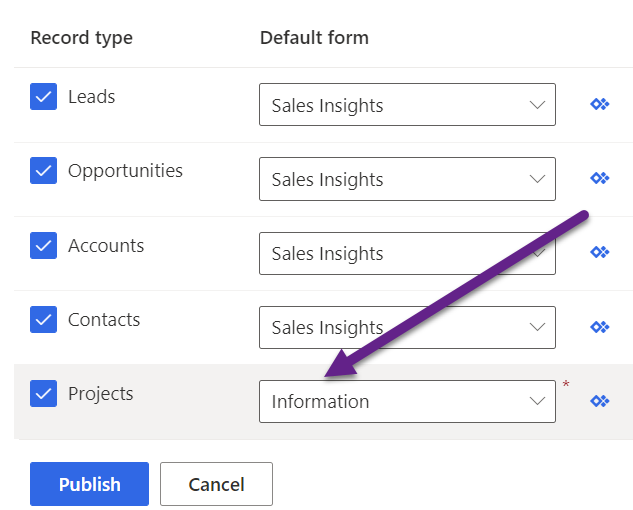Open the Accounts default form dropdown
This screenshot has height=510, width=633.
coord(407,253)
